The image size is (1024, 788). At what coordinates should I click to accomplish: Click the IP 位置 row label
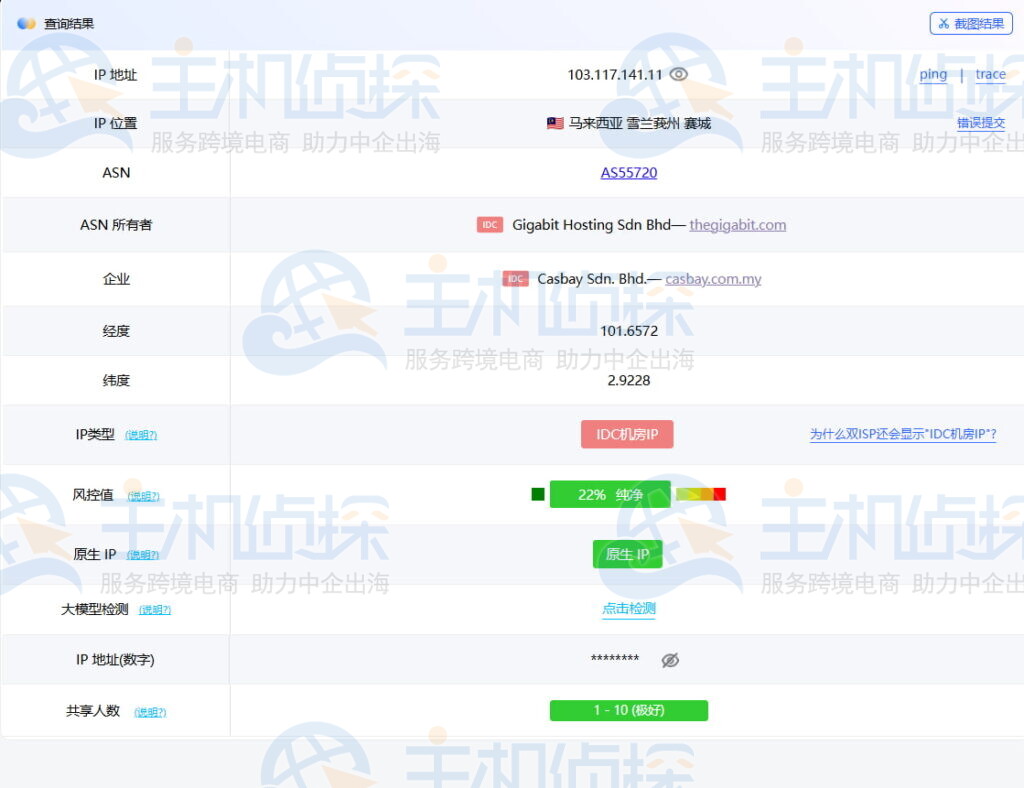click(x=115, y=123)
